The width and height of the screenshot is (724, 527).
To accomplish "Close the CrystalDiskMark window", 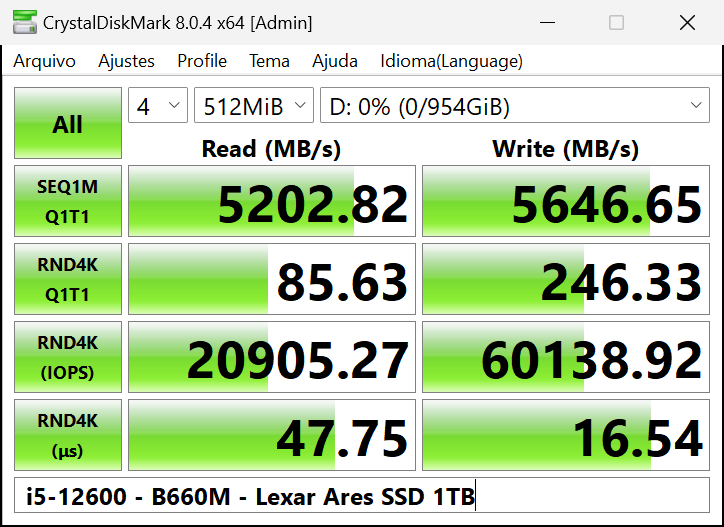I will 688,22.
